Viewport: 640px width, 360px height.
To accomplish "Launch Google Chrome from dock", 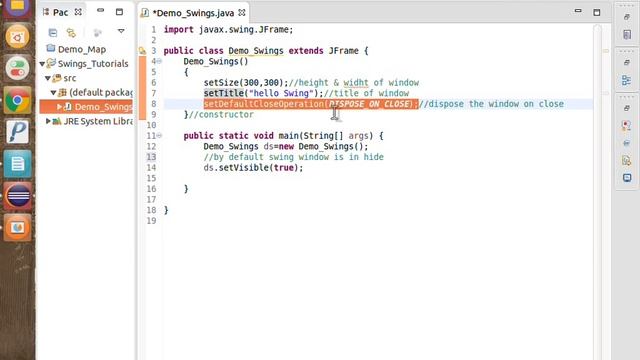I will tap(18, 100).
